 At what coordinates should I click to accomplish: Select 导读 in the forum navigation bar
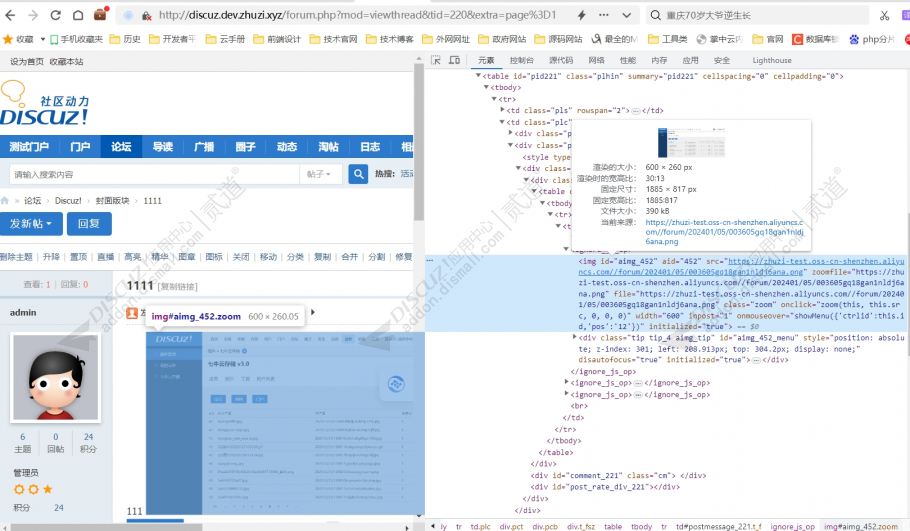coord(162,146)
